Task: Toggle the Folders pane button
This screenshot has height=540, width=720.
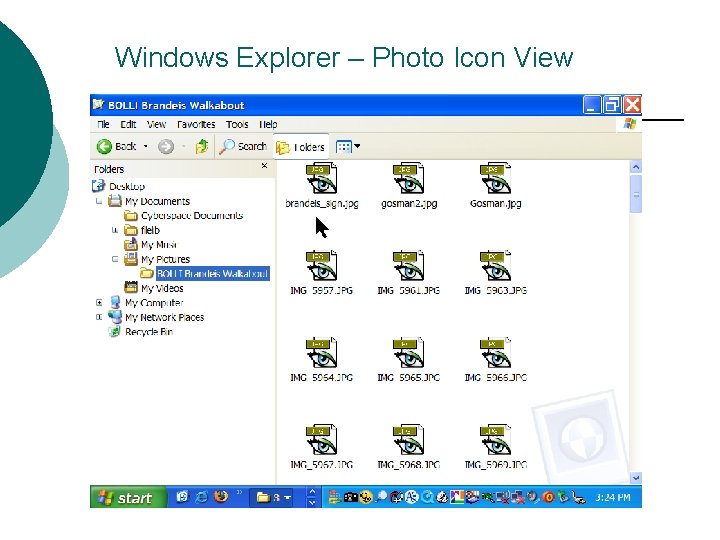Action: coord(301,147)
